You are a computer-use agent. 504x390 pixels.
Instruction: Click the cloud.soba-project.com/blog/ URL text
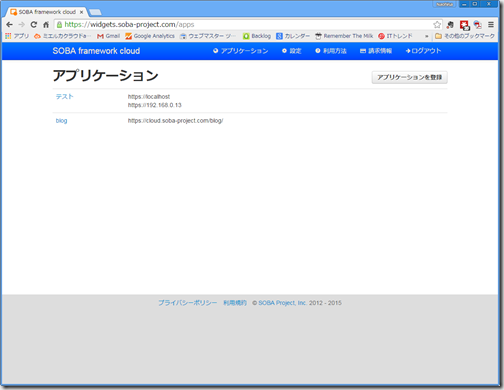(175, 121)
